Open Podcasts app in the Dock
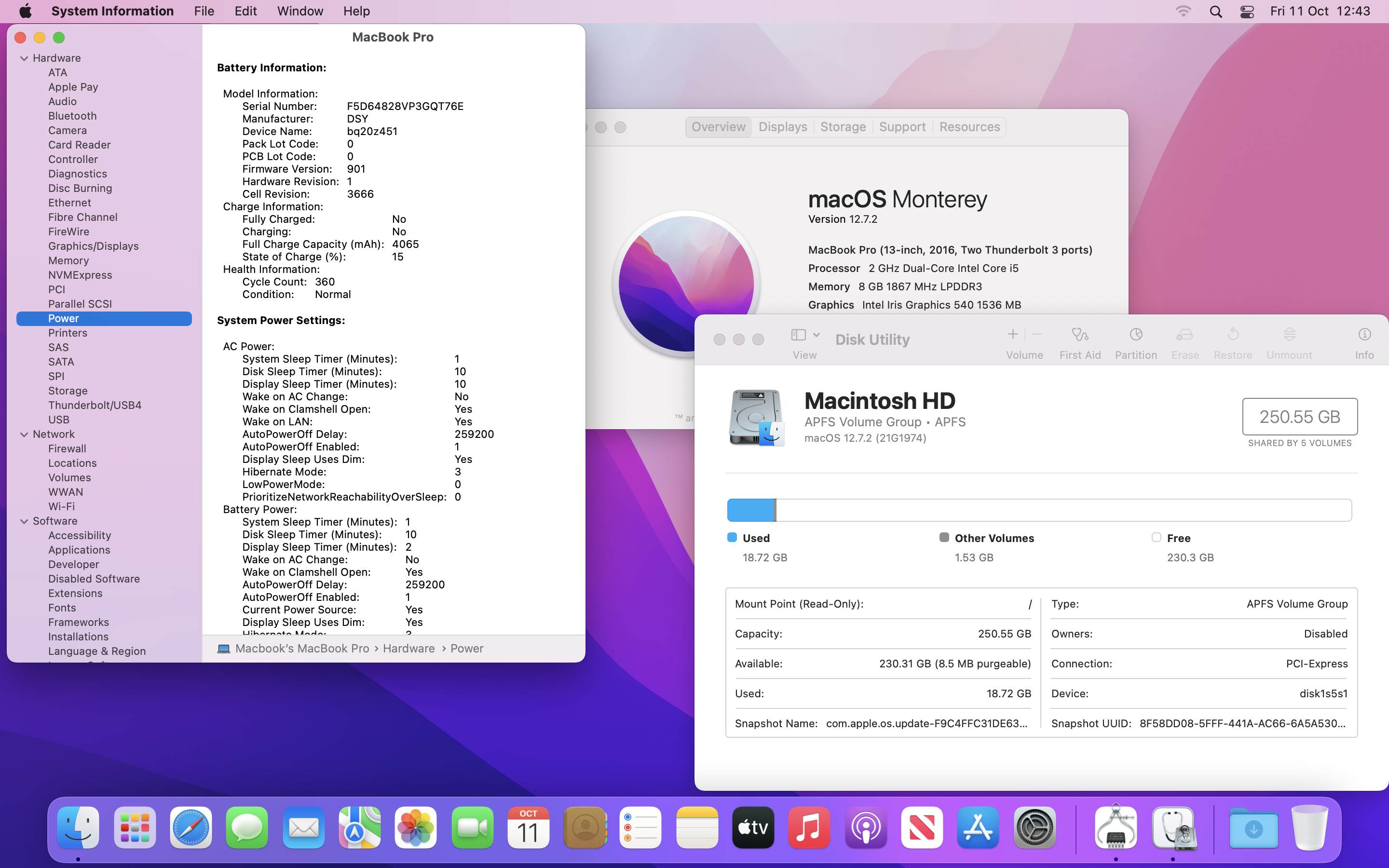 866,827
